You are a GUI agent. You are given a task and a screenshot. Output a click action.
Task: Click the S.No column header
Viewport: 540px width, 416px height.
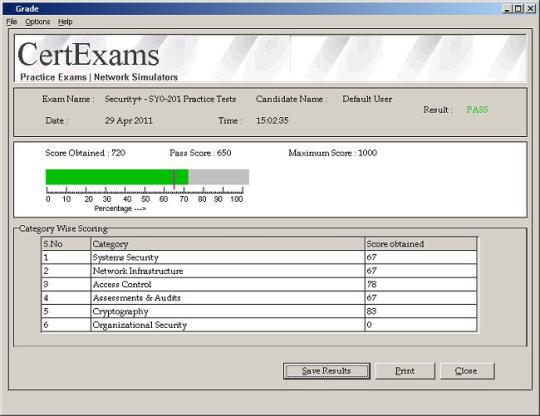tap(66, 244)
